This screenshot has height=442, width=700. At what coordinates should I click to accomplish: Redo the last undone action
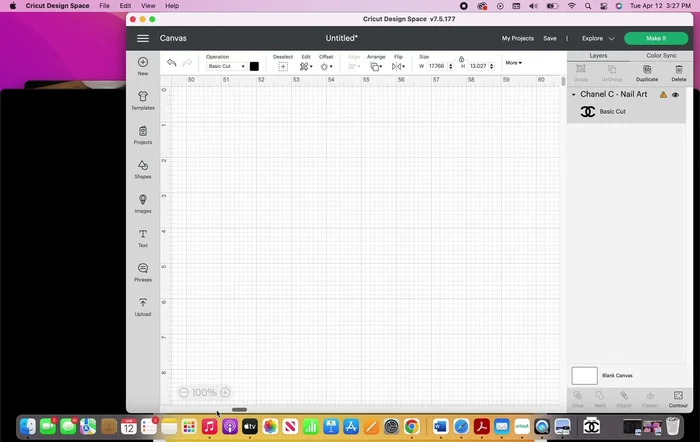(188, 63)
